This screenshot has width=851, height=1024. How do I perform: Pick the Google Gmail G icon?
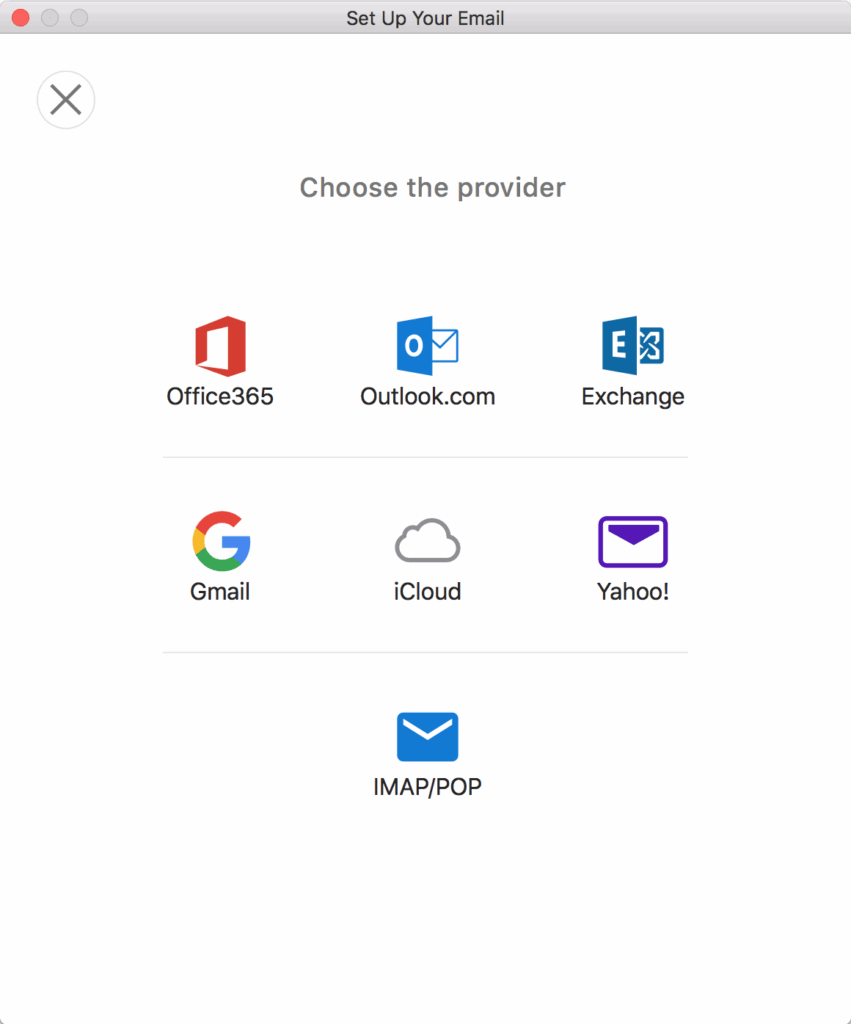(x=221, y=541)
